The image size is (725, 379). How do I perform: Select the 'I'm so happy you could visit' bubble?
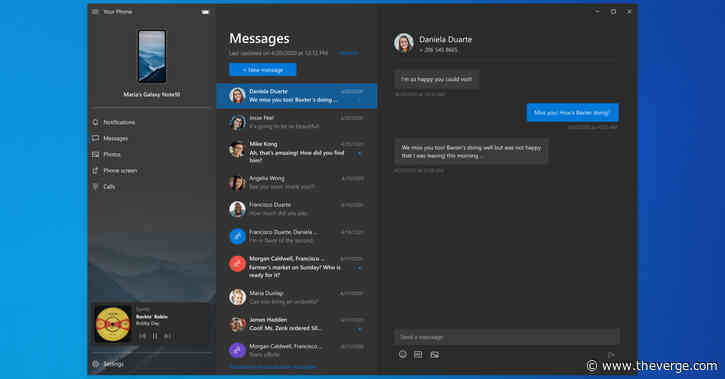coord(436,79)
